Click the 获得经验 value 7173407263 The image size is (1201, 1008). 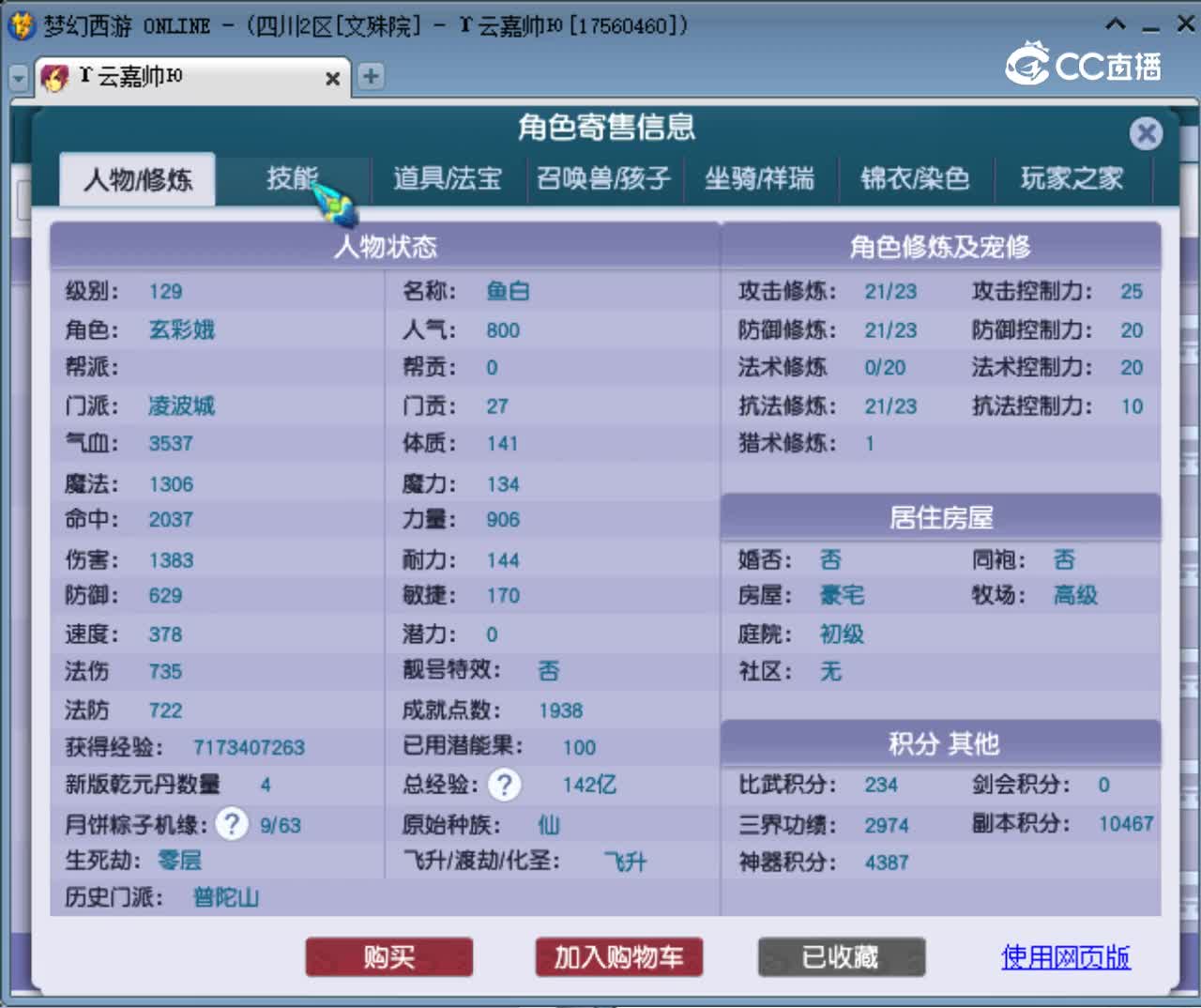(x=249, y=748)
